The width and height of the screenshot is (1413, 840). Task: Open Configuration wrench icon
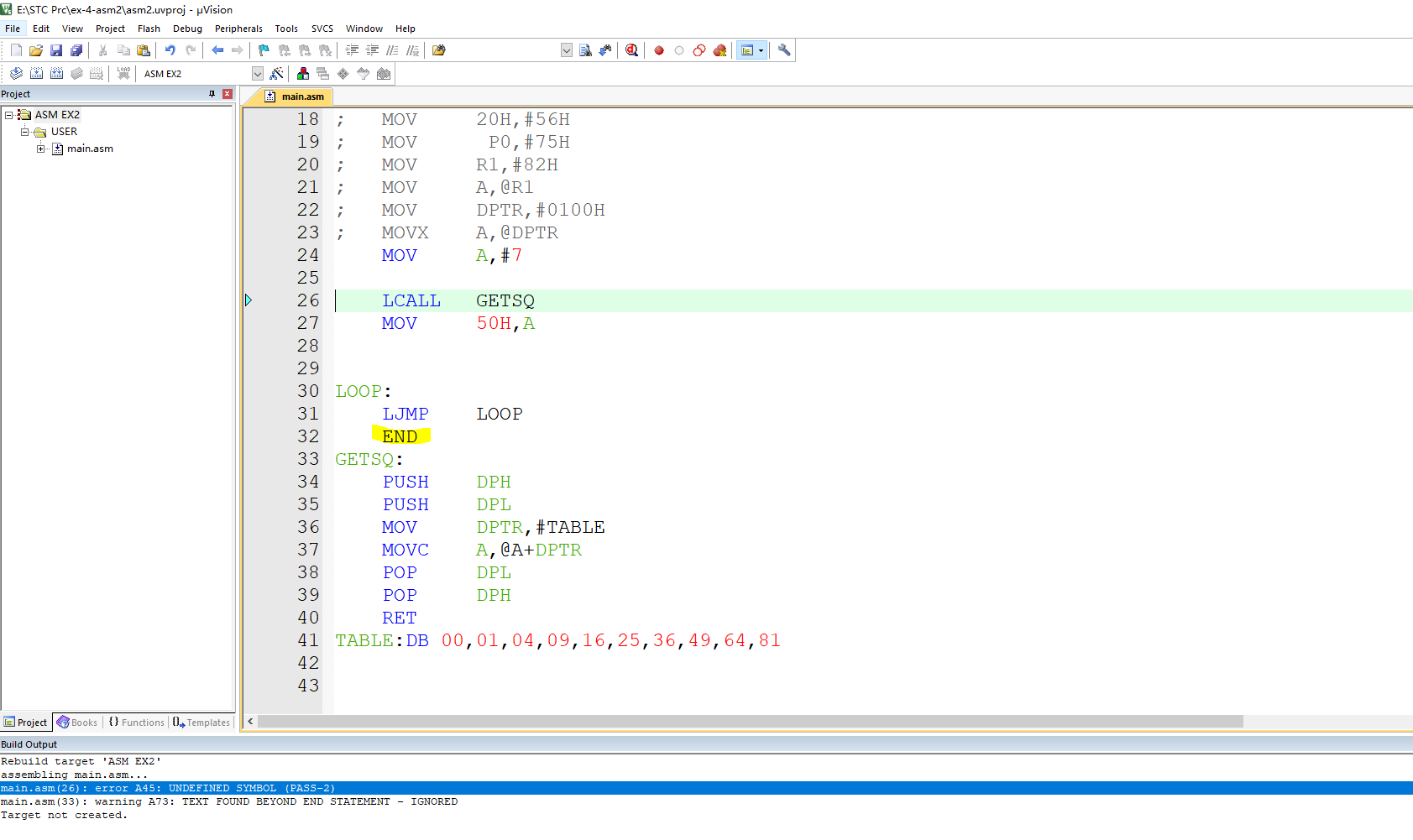coord(784,50)
